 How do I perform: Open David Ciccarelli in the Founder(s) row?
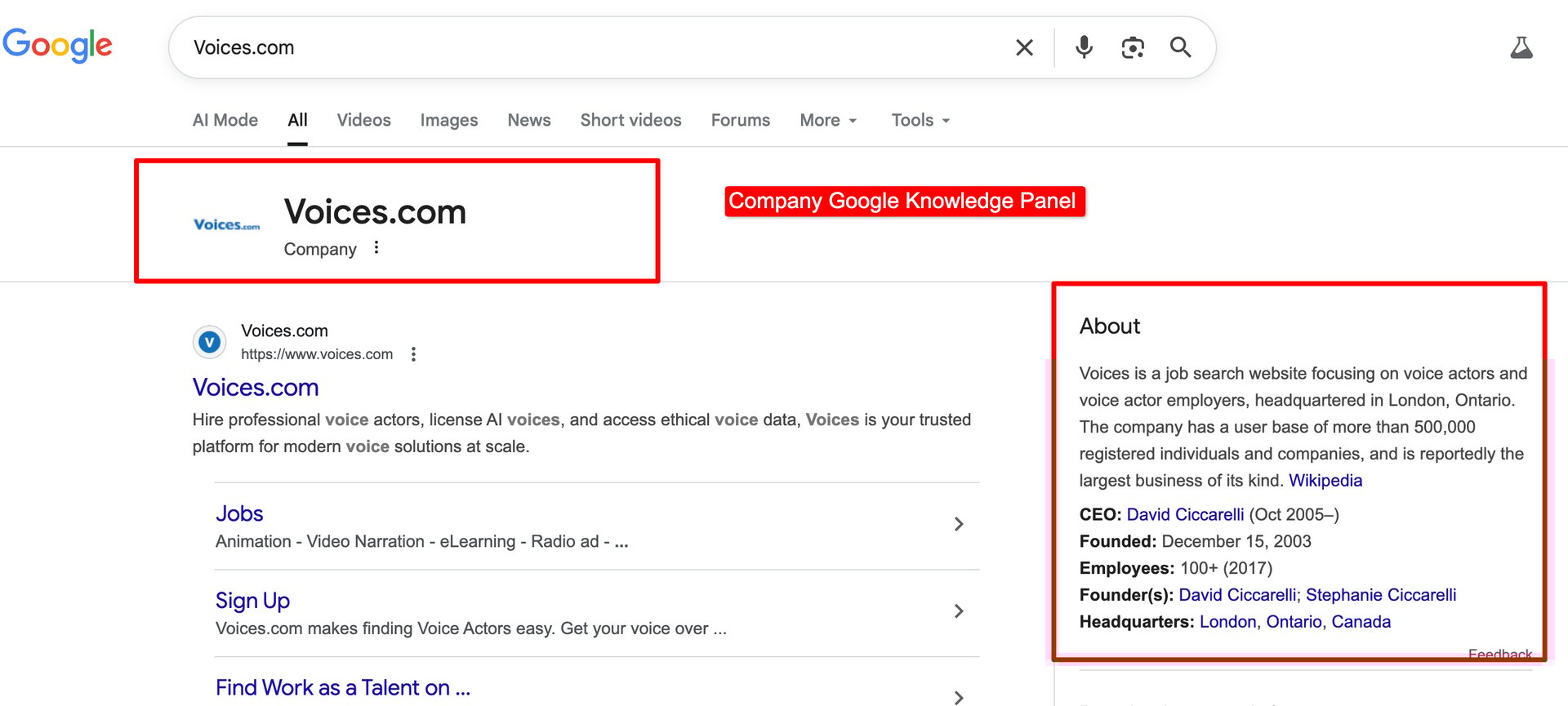1237,595
